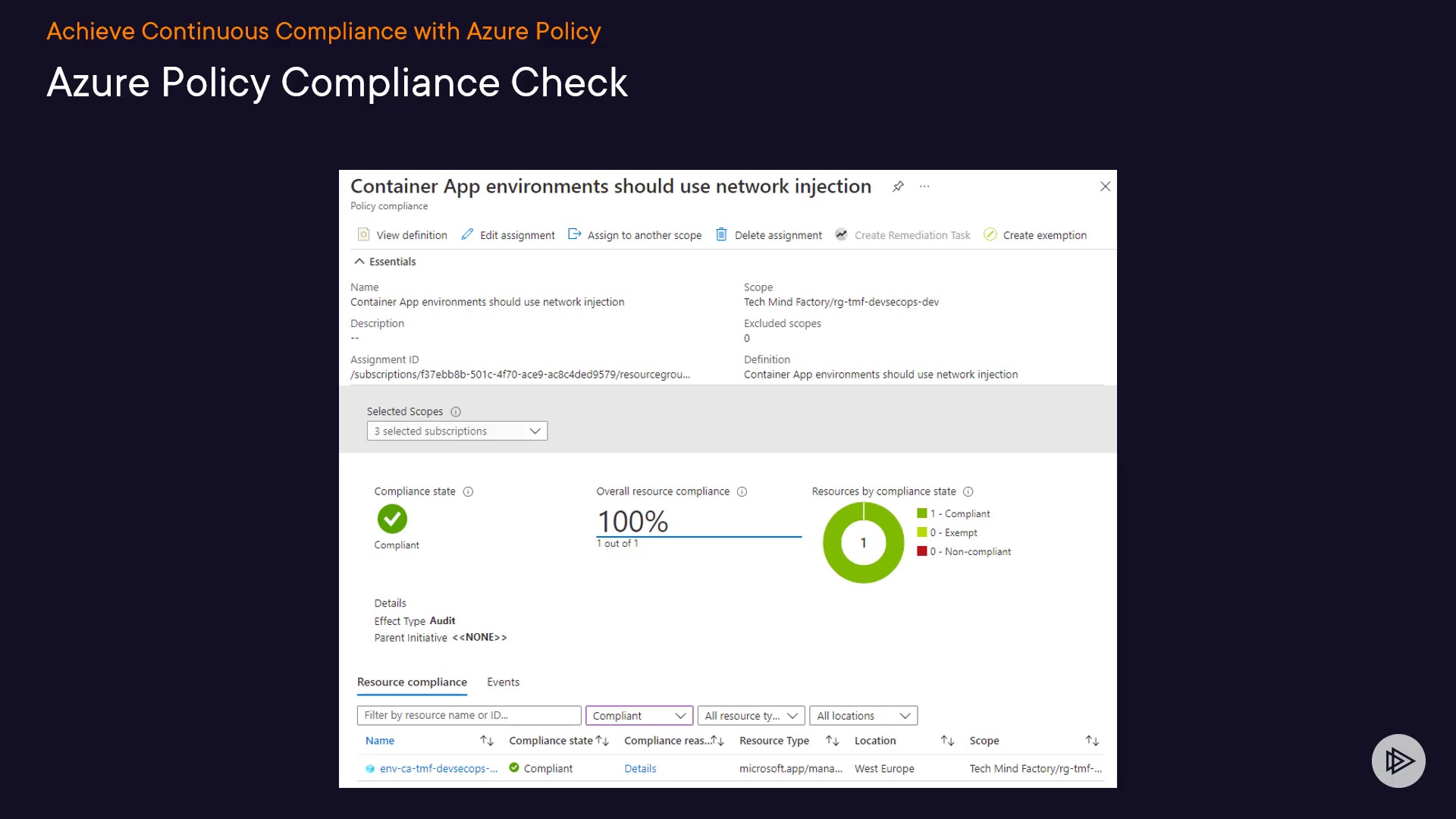This screenshot has height=819, width=1456.
Task: Open the Details compliance reason link
Action: point(640,768)
